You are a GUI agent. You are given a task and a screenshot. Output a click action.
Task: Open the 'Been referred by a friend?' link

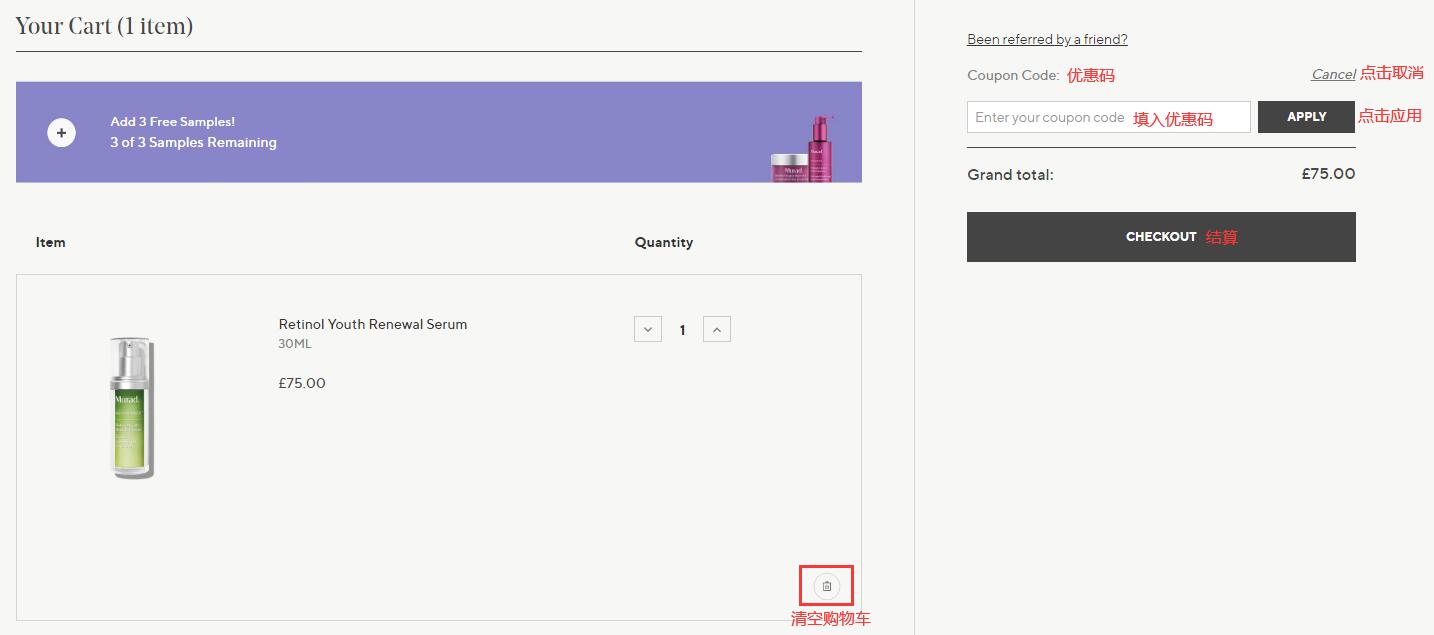(x=1047, y=39)
